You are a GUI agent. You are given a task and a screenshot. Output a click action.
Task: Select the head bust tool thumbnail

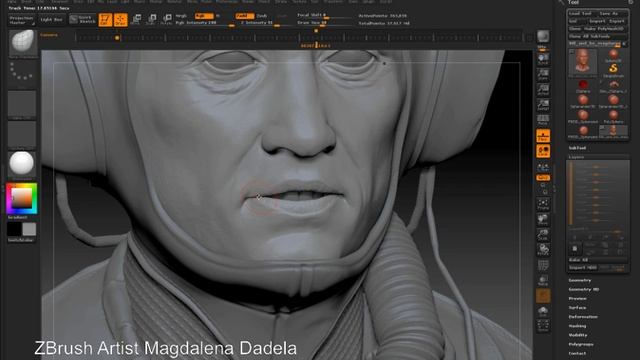pos(582,62)
